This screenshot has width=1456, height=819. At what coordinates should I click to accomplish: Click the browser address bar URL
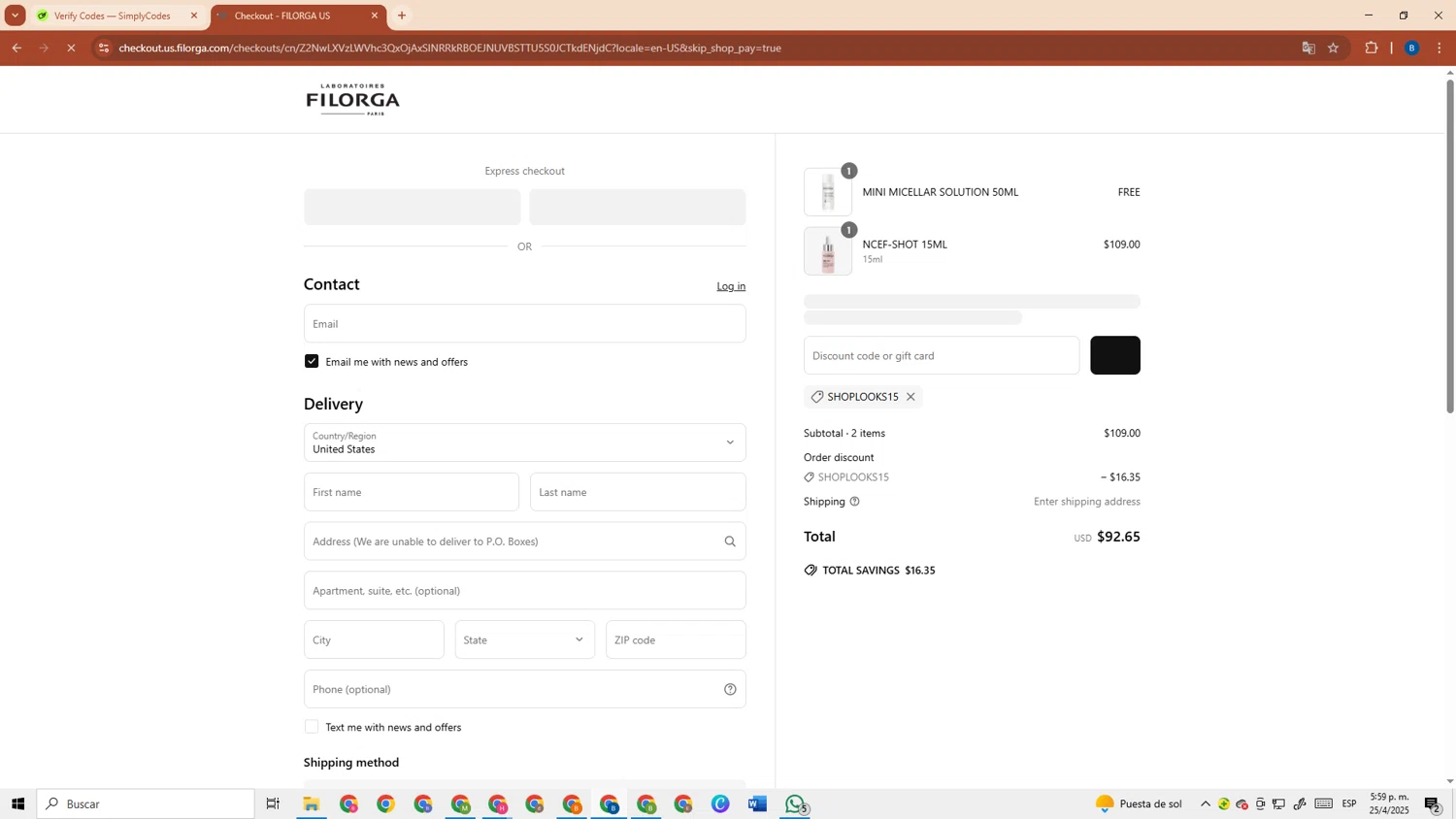[449, 48]
